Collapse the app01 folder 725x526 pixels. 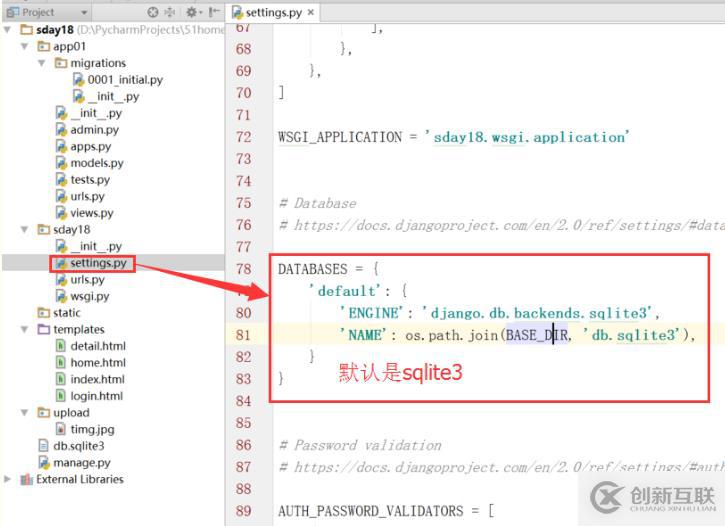tap(25, 47)
